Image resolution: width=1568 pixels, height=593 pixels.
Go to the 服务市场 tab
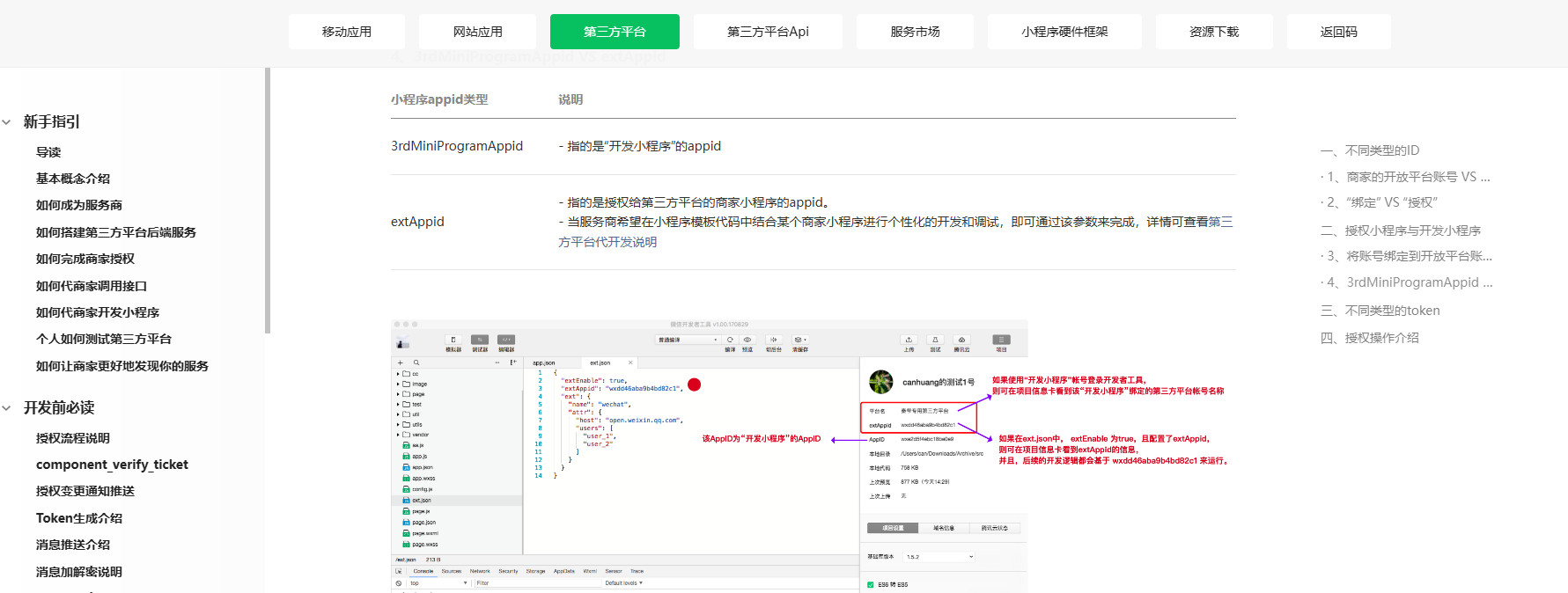click(915, 32)
